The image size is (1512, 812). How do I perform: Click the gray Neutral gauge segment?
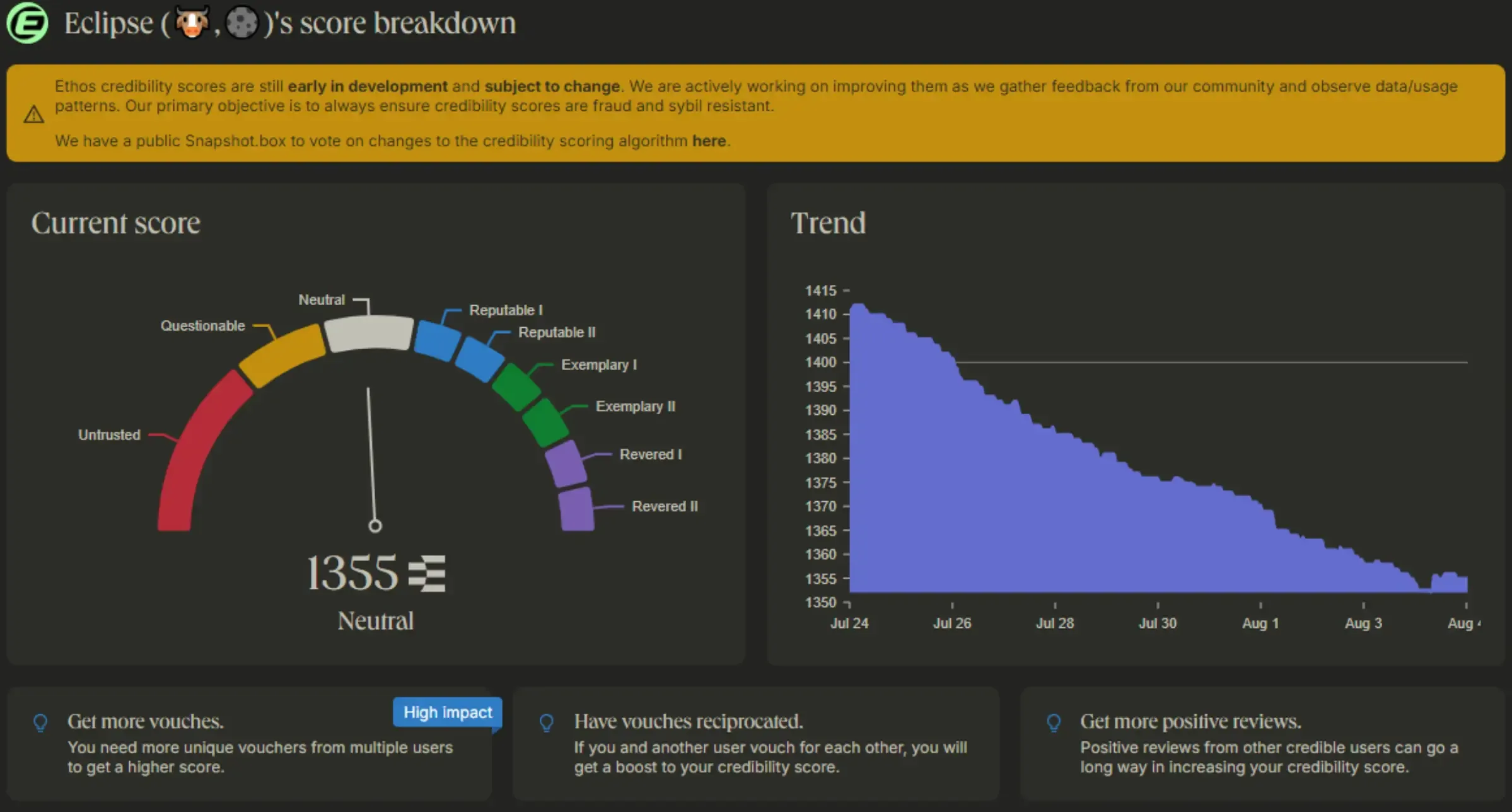pos(369,332)
